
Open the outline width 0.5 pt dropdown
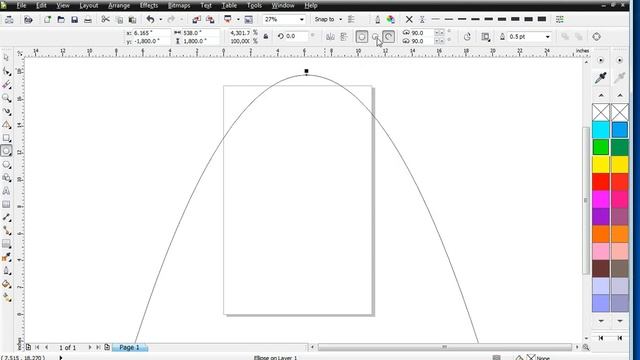point(547,37)
